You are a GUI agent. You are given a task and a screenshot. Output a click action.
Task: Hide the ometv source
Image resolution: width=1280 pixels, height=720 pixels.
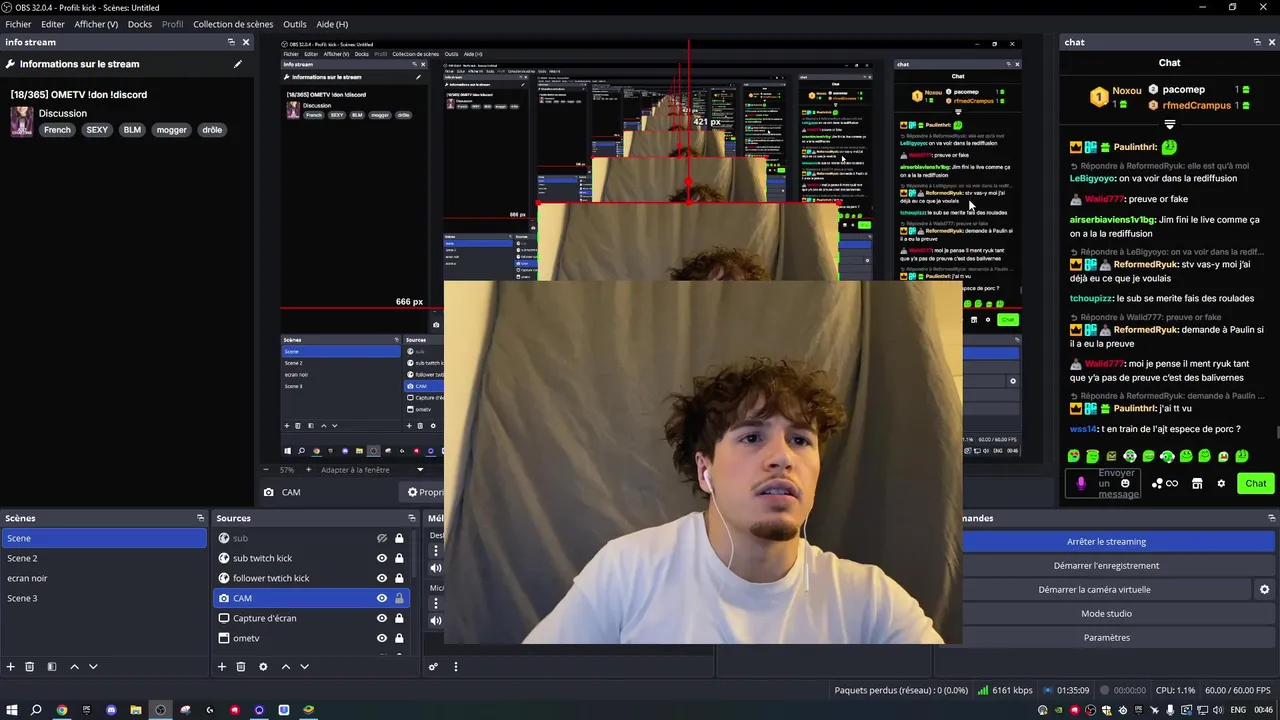(x=381, y=638)
